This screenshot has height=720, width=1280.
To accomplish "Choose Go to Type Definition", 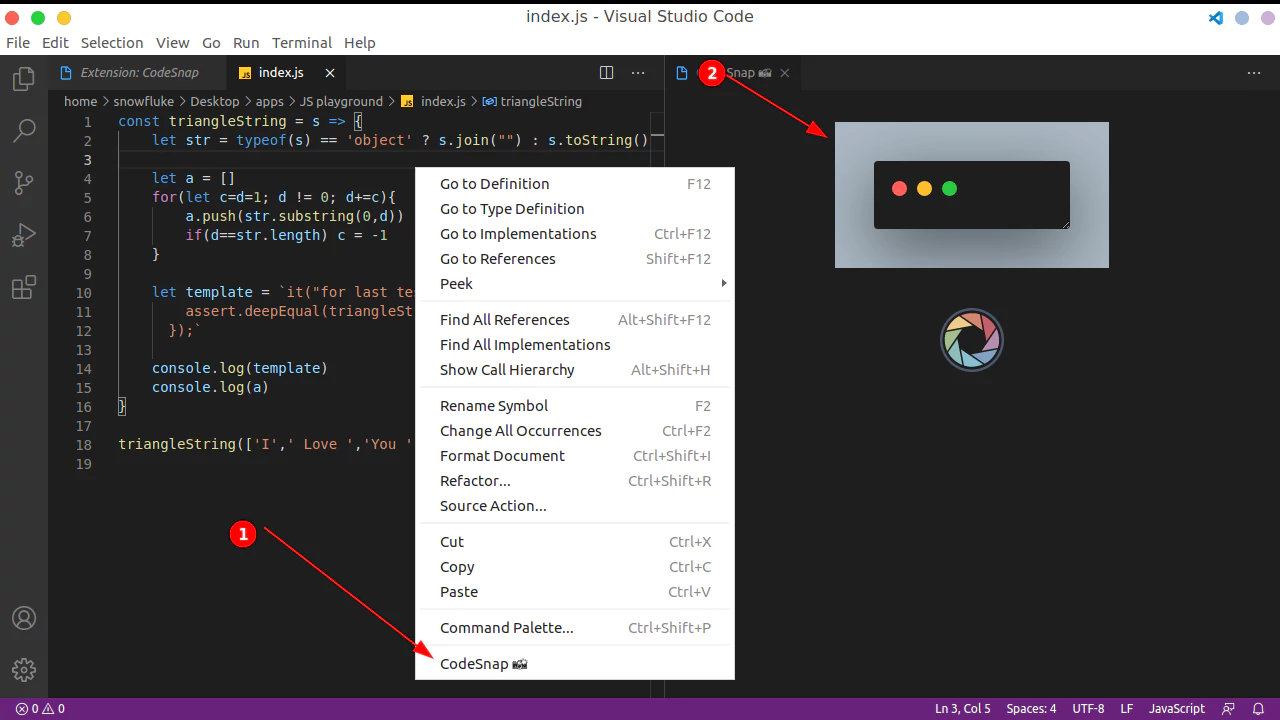I will [x=575, y=209].
